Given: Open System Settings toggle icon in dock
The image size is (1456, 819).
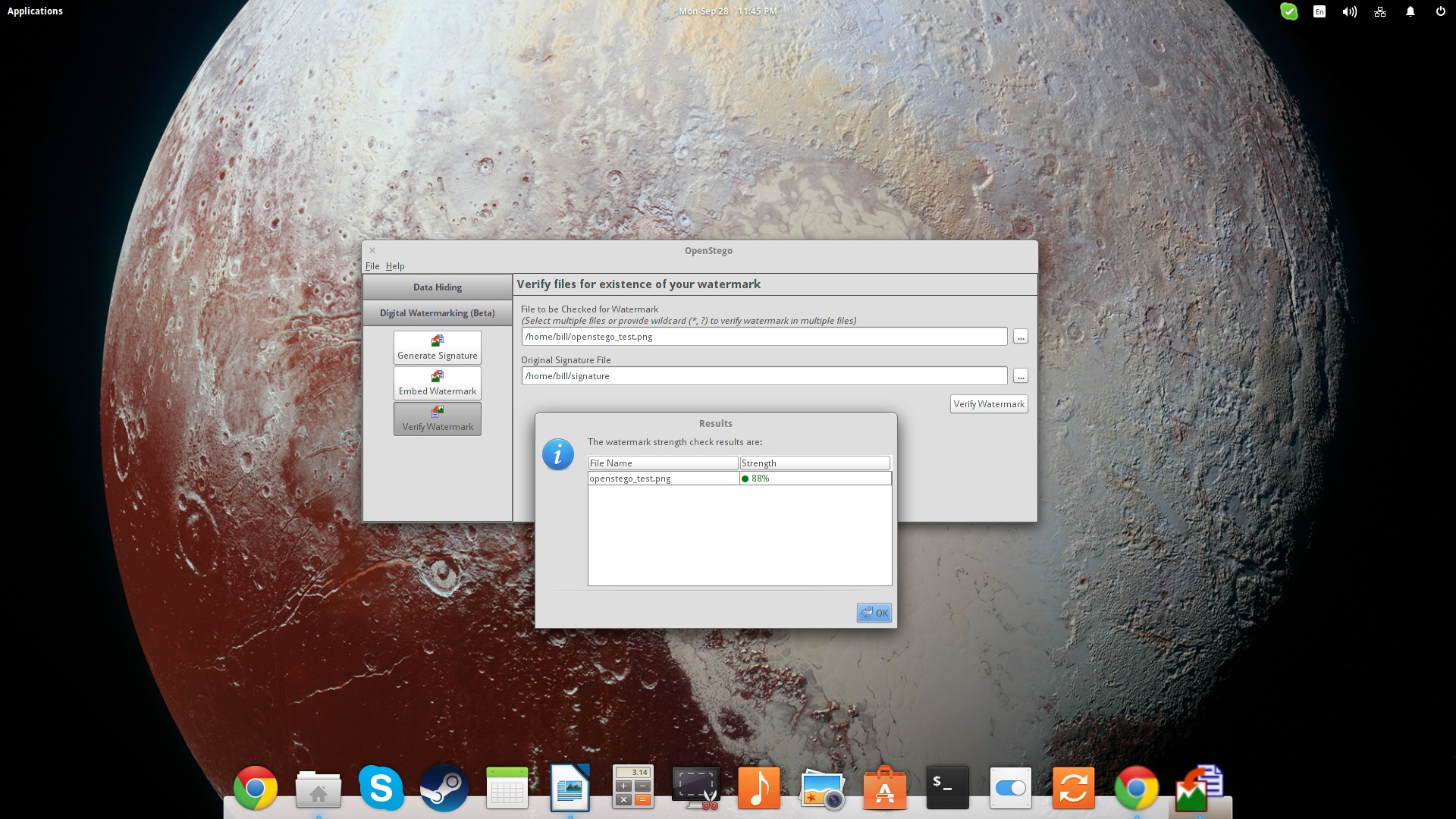Looking at the screenshot, I should tap(1010, 788).
